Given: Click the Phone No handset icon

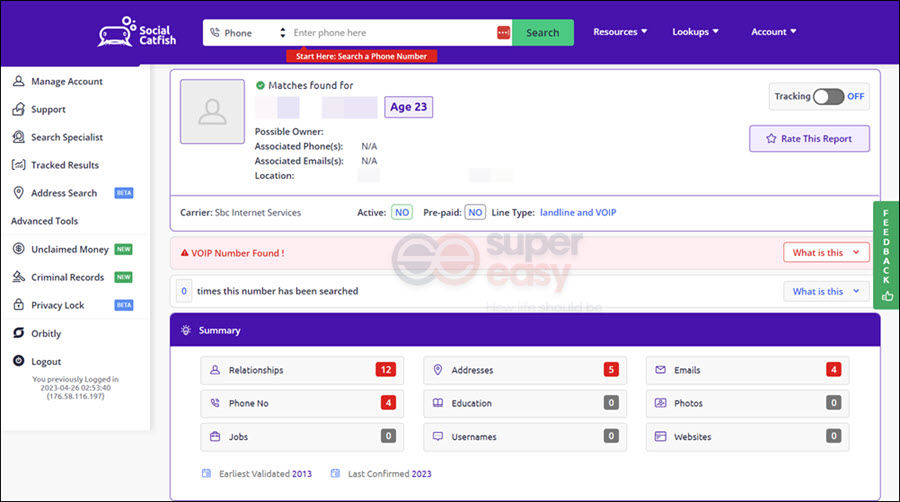Looking at the screenshot, I should pos(215,403).
